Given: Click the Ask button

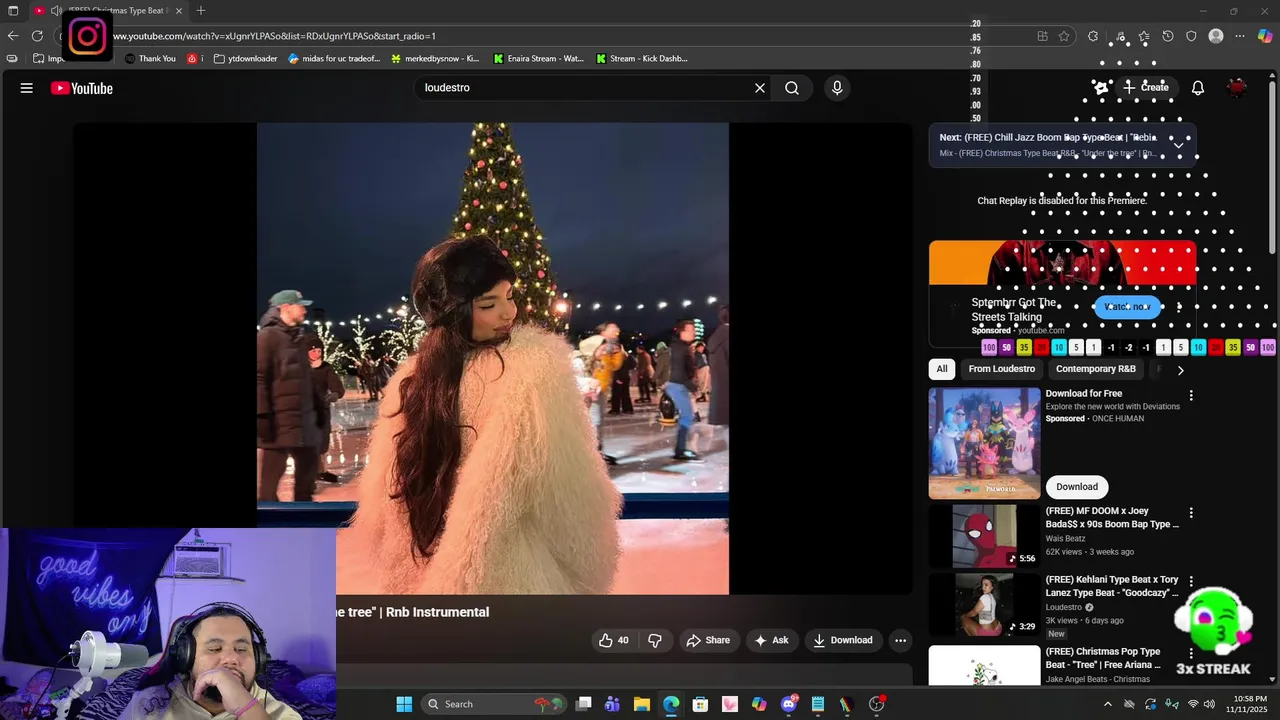Looking at the screenshot, I should click(x=771, y=640).
